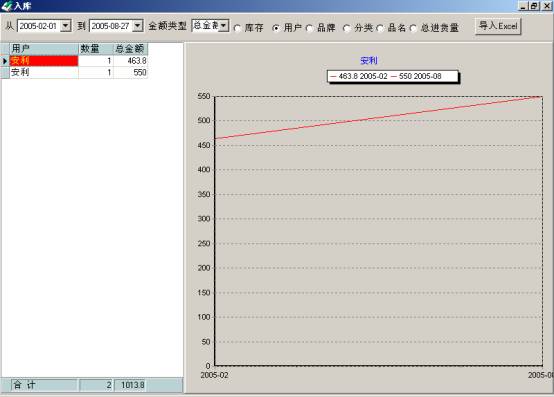Image resolution: width=554 pixels, height=397 pixels.
Task: Open the start date 2005-02-01 dropdown
Action: 66,26
